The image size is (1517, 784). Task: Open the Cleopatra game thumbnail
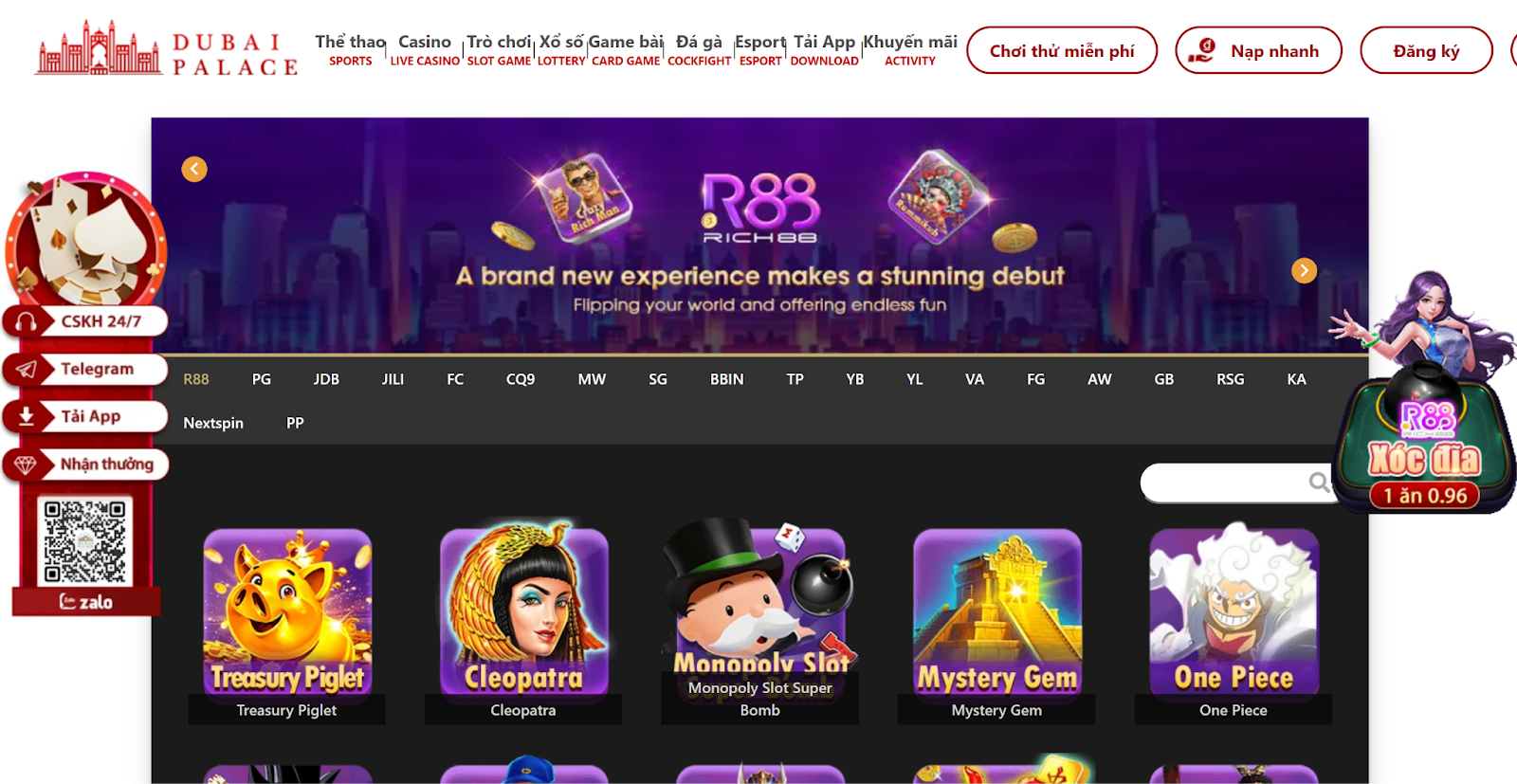click(x=523, y=611)
